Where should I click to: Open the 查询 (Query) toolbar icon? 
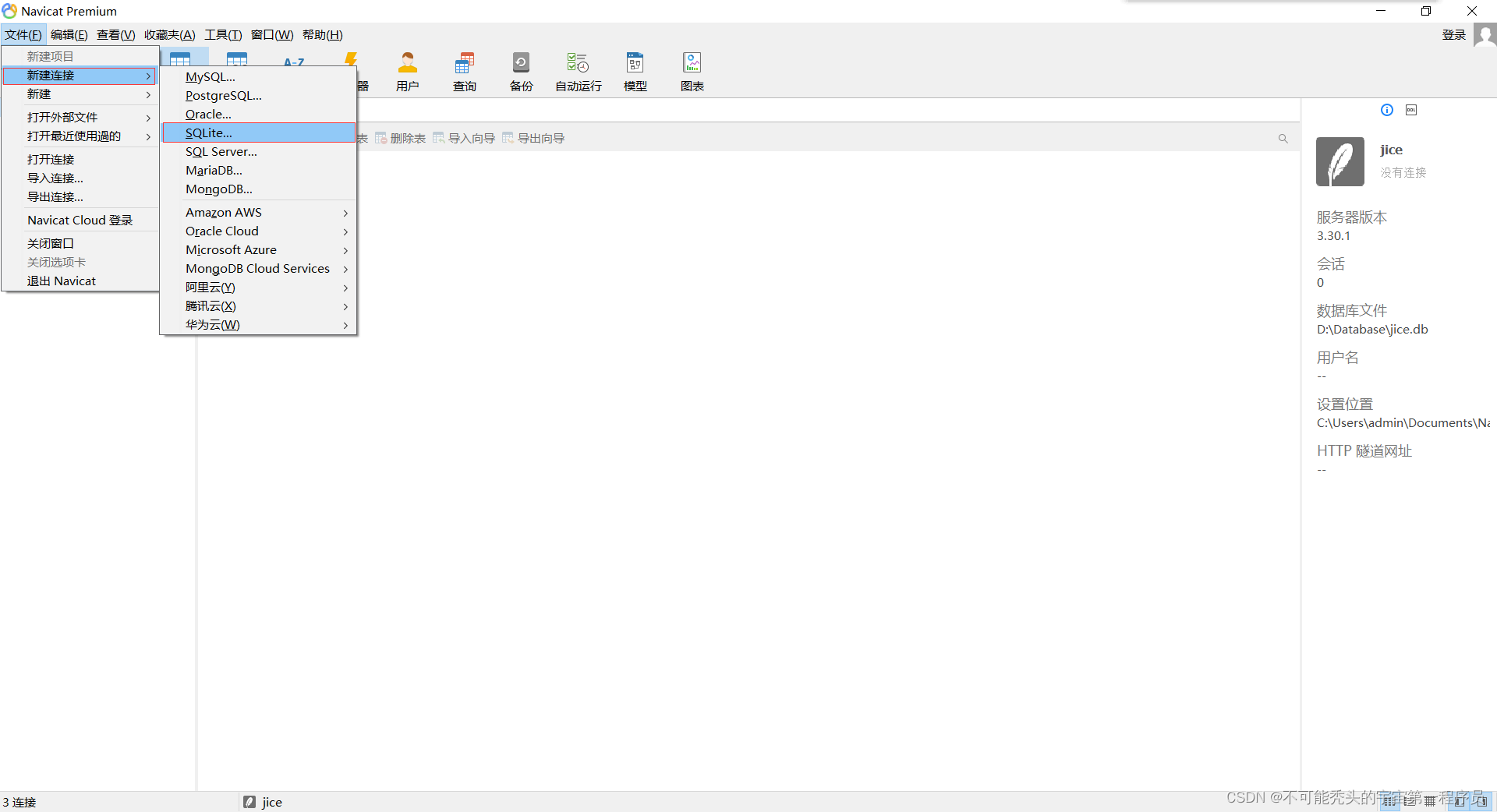(x=465, y=72)
